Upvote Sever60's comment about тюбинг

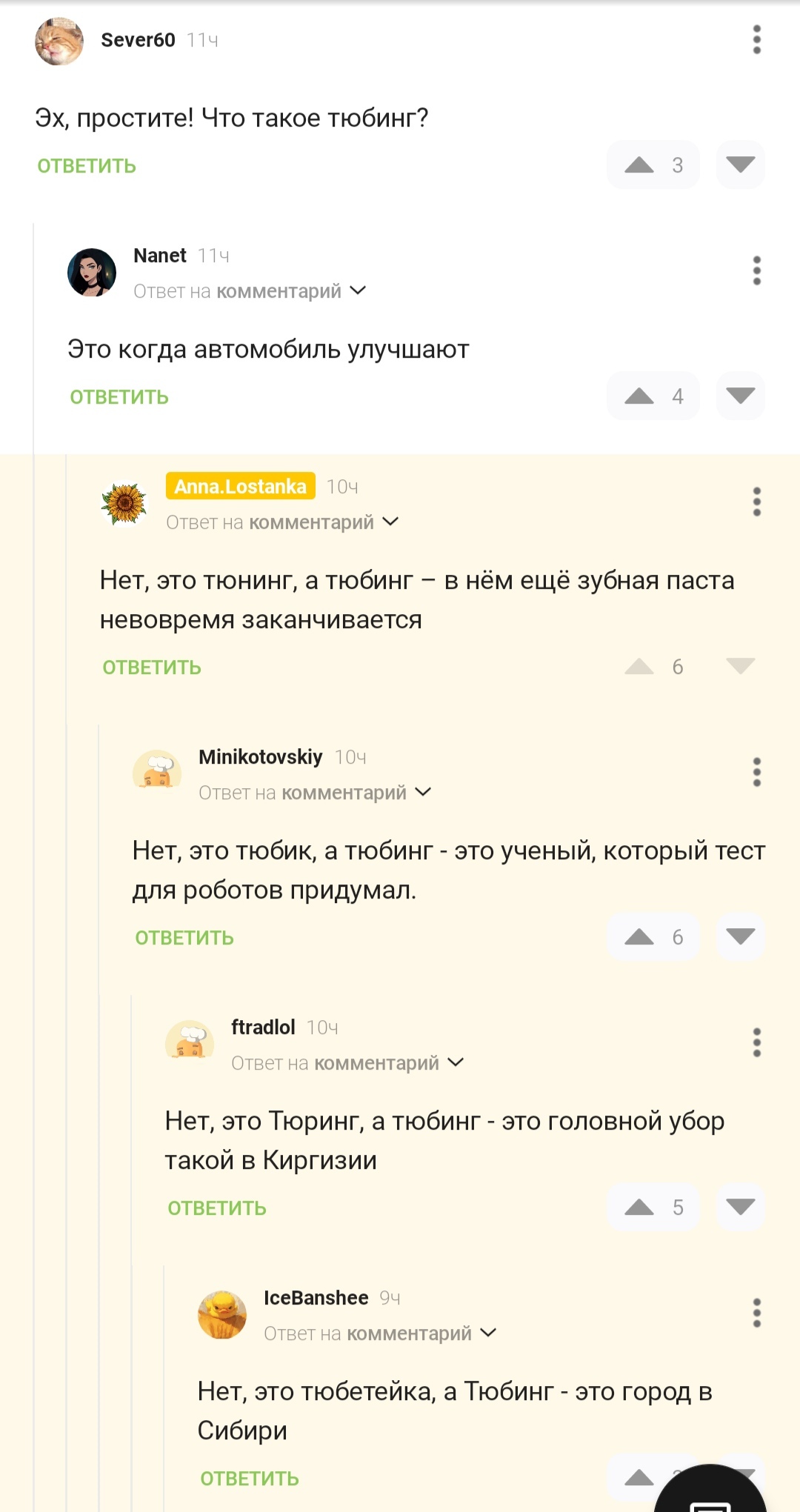tap(639, 165)
